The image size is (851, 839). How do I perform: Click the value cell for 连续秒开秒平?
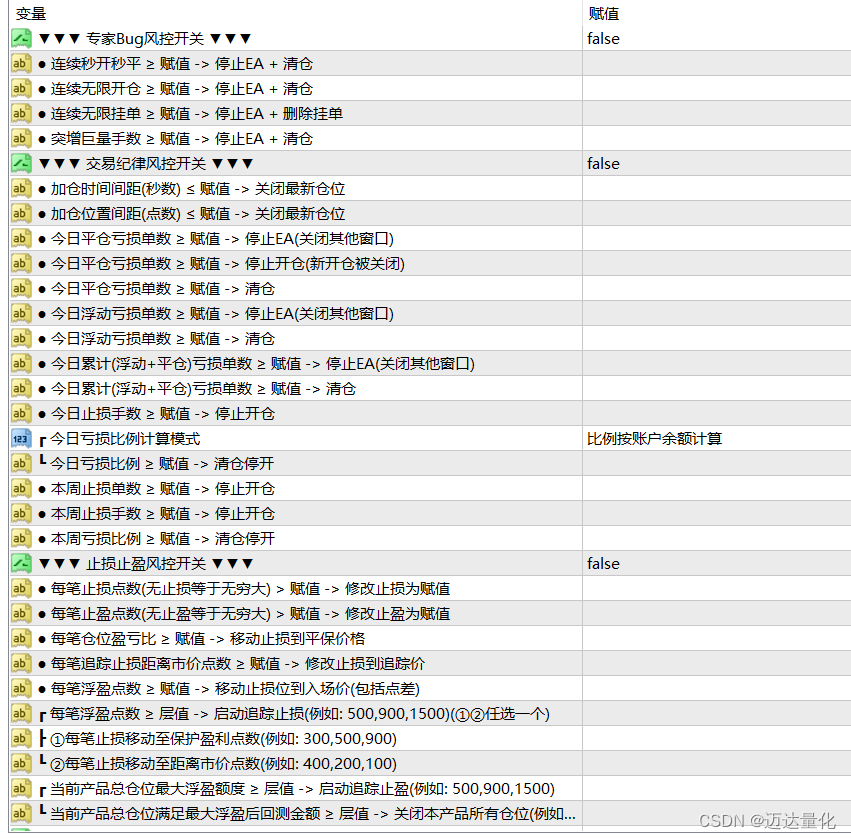[x=716, y=63]
